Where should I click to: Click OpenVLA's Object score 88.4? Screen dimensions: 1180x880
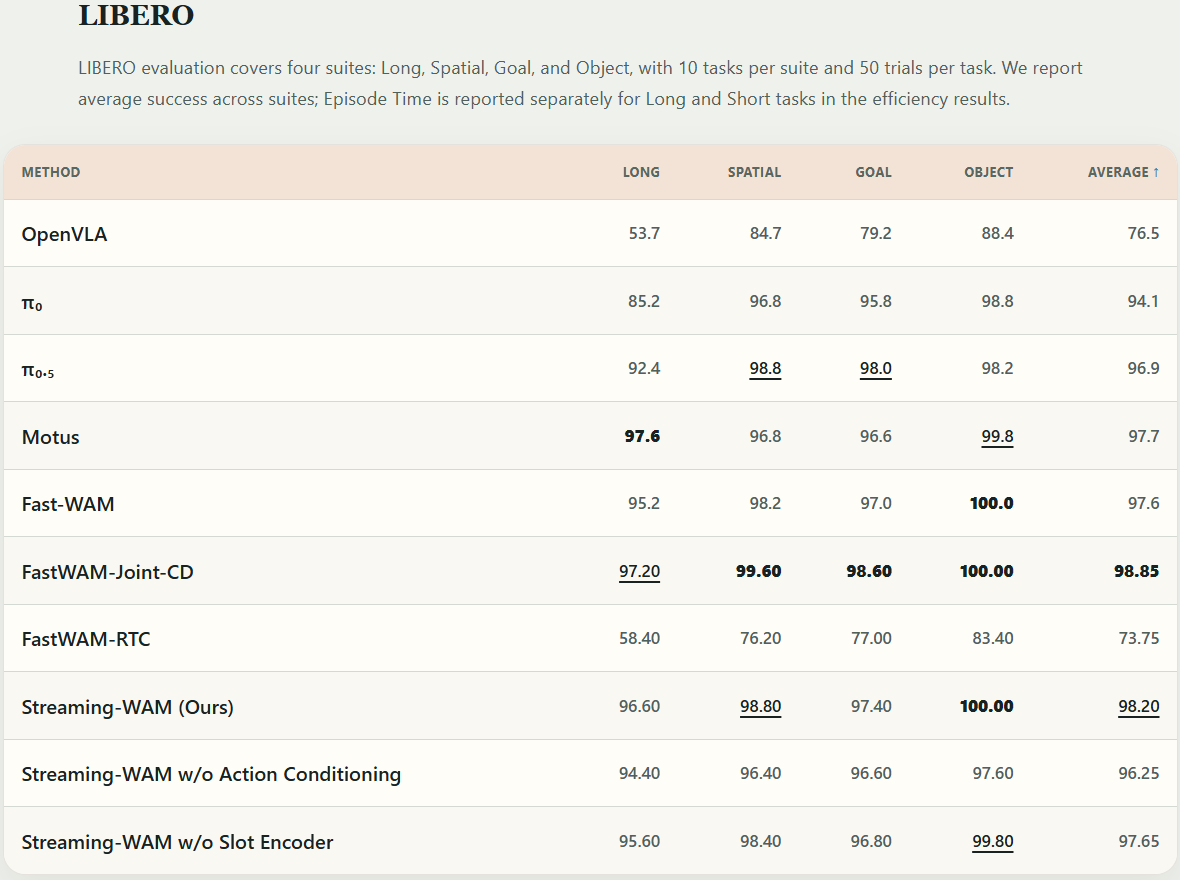[x=997, y=233]
